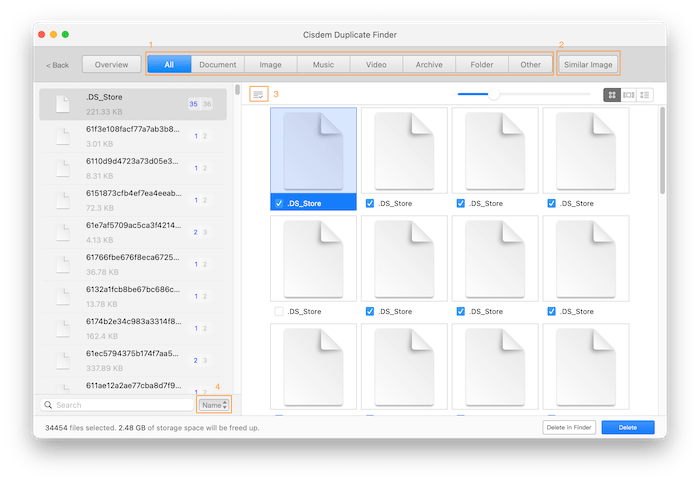
Task: Click the Delete in Finder button
Action: (569, 427)
